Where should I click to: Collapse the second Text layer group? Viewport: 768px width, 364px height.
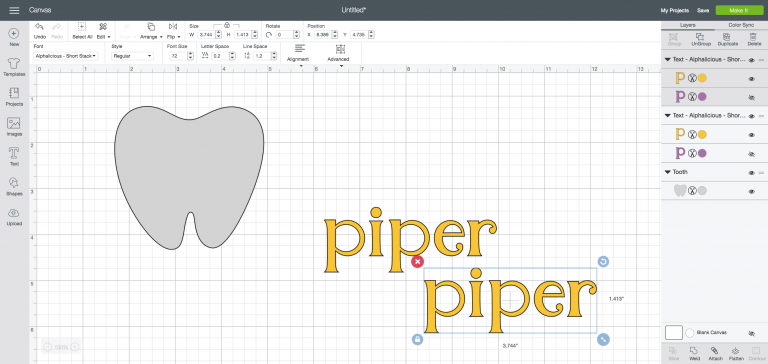point(668,116)
